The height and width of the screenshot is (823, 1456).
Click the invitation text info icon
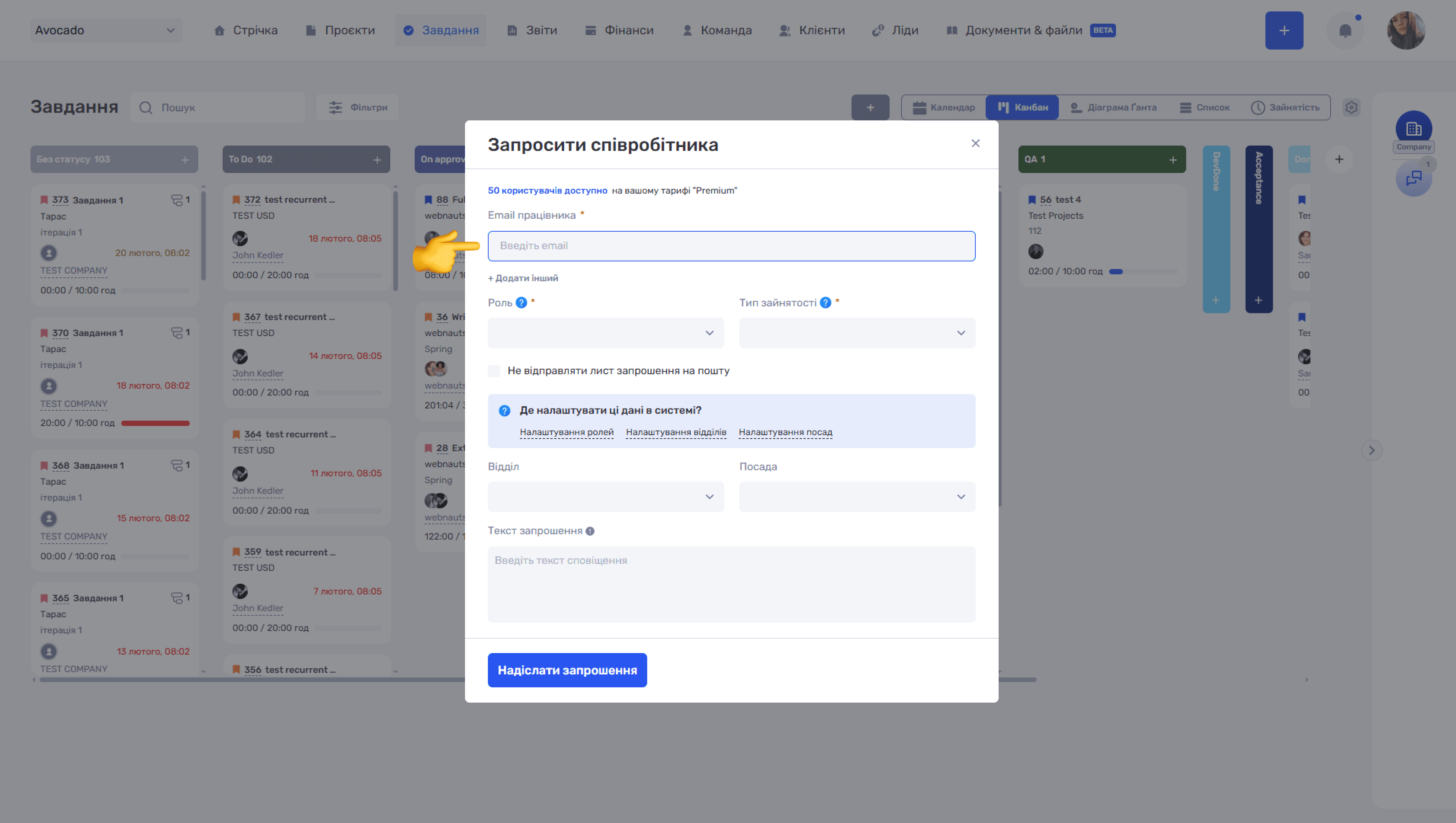(590, 532)
